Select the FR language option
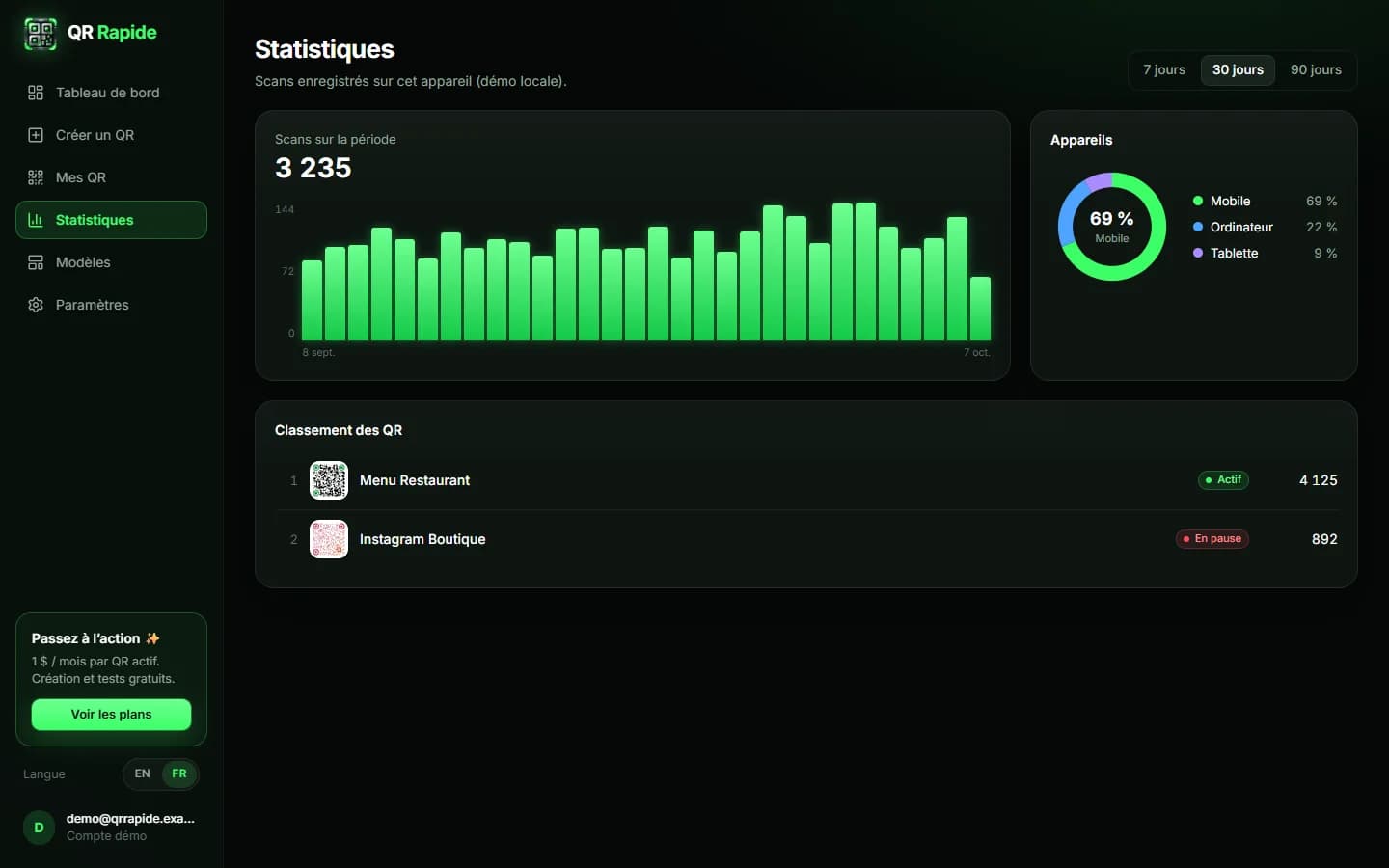1389x868 pixels. (179, 773)
